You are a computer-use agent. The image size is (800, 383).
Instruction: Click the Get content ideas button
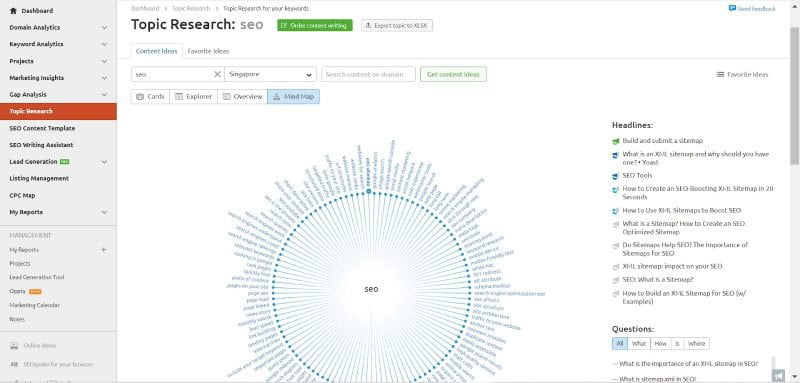pyautogui.click(x=453, y=74)
